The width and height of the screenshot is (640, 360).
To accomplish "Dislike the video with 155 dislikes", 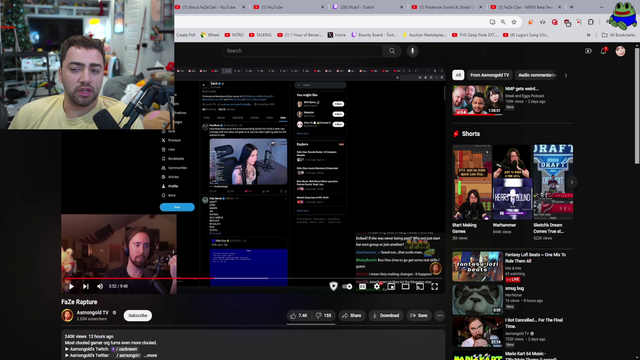I will (323, 316).
